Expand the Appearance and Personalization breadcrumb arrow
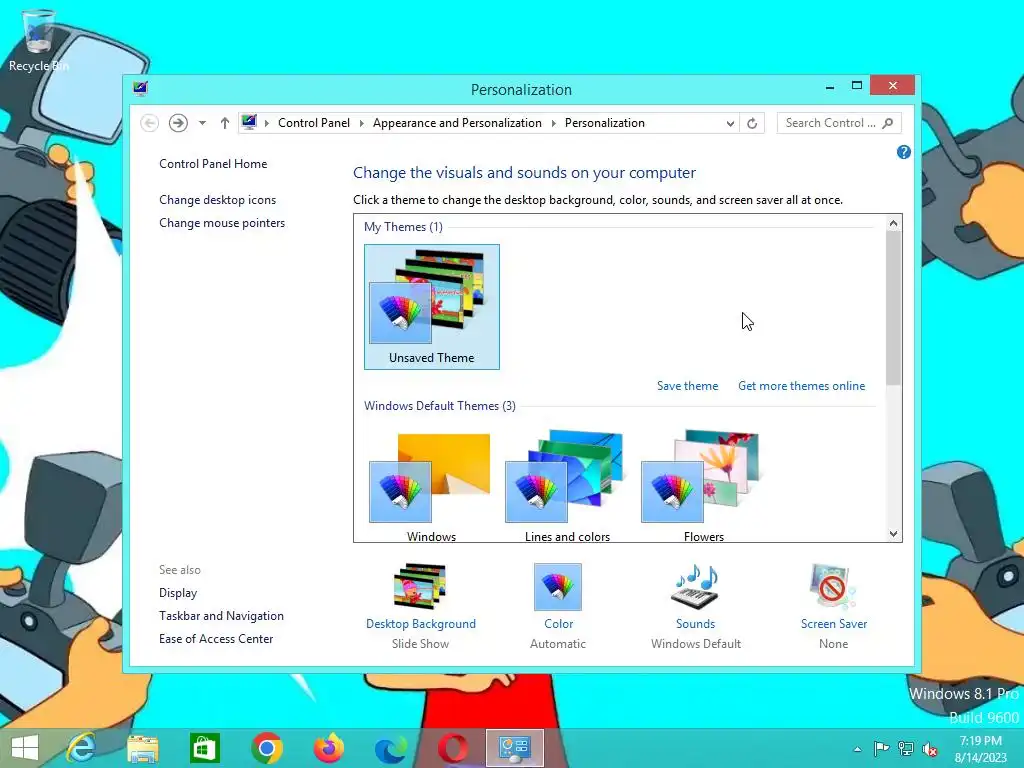Screen dimensions: 1024x768 coord(553,123)
